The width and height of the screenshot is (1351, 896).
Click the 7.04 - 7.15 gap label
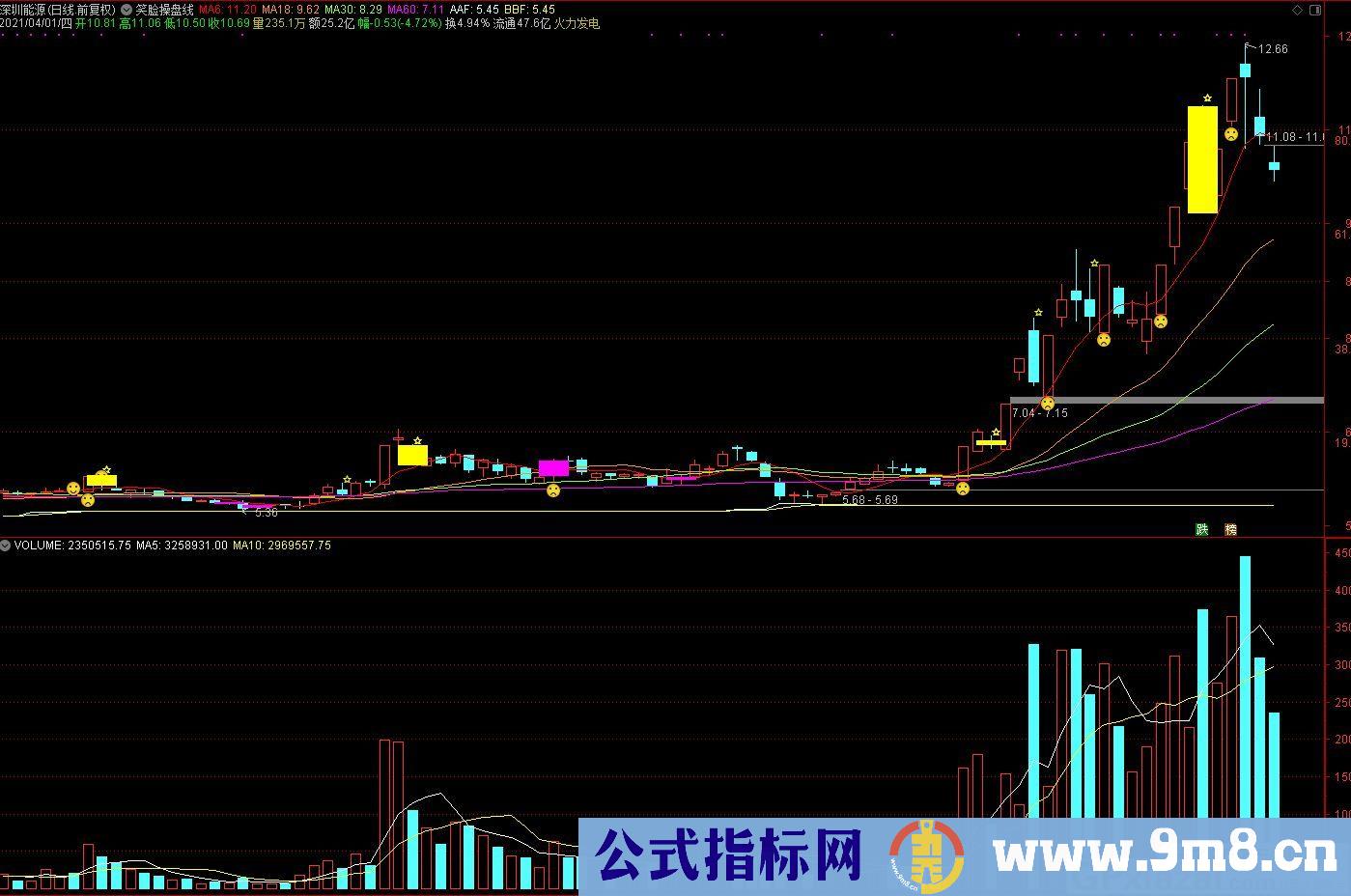click(x=1040, y=412)
